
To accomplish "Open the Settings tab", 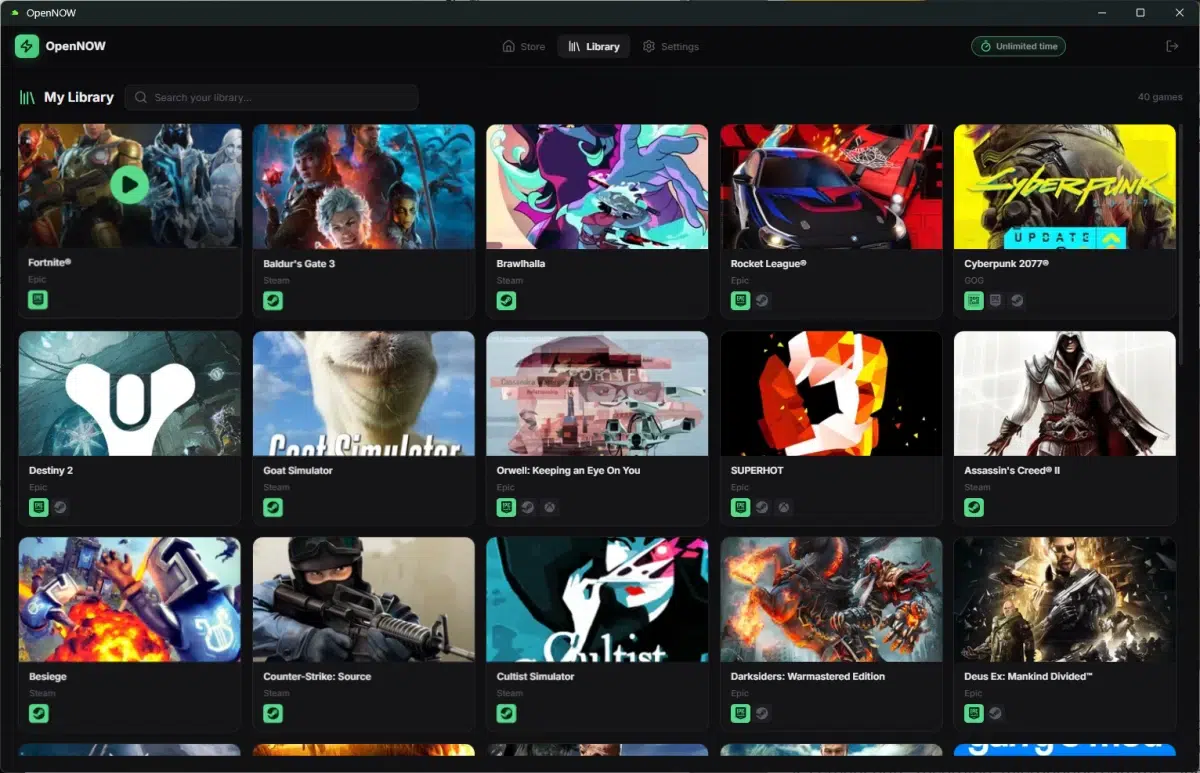I will (670, 46).
